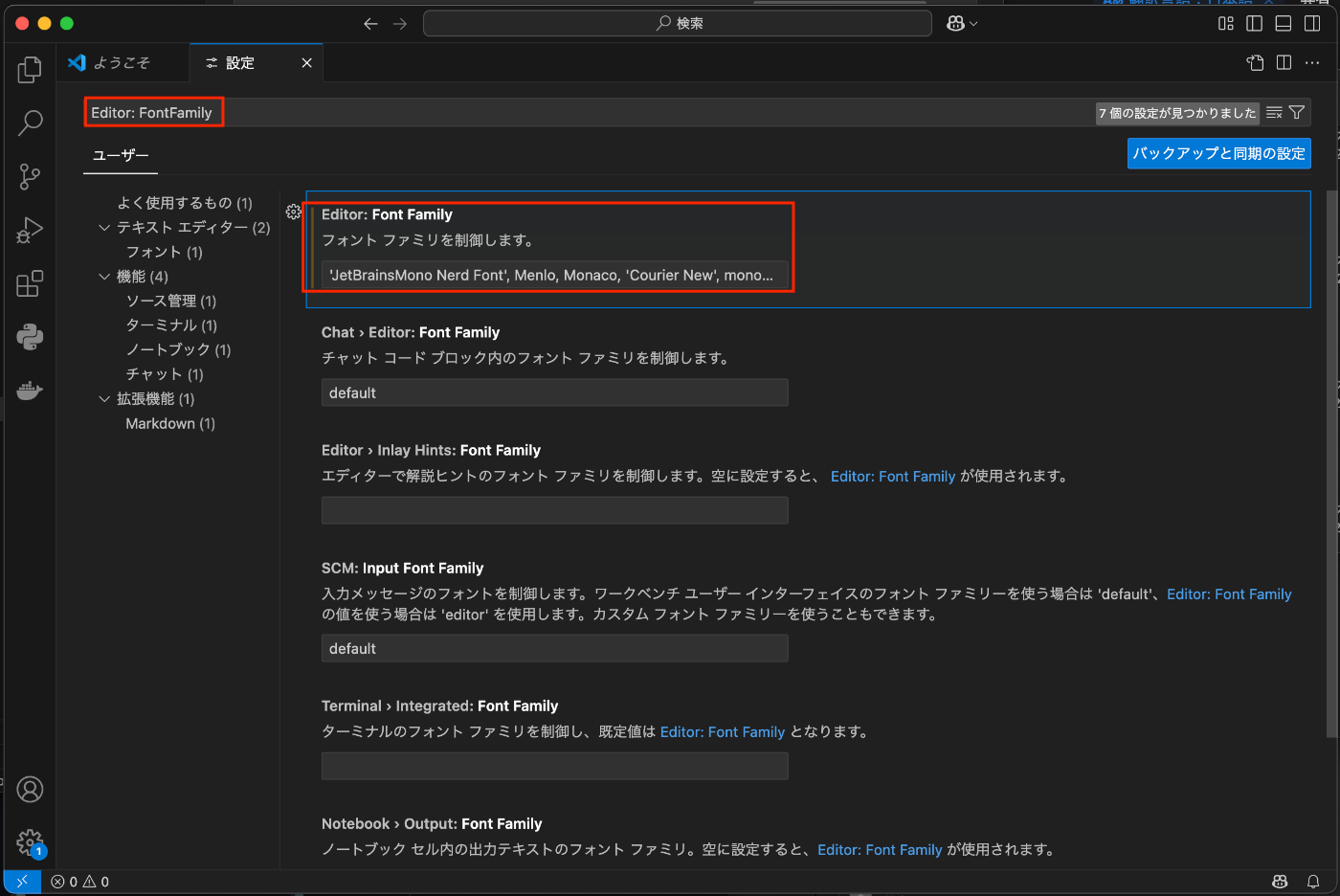Open the Extensions view

tap(30, 283)
